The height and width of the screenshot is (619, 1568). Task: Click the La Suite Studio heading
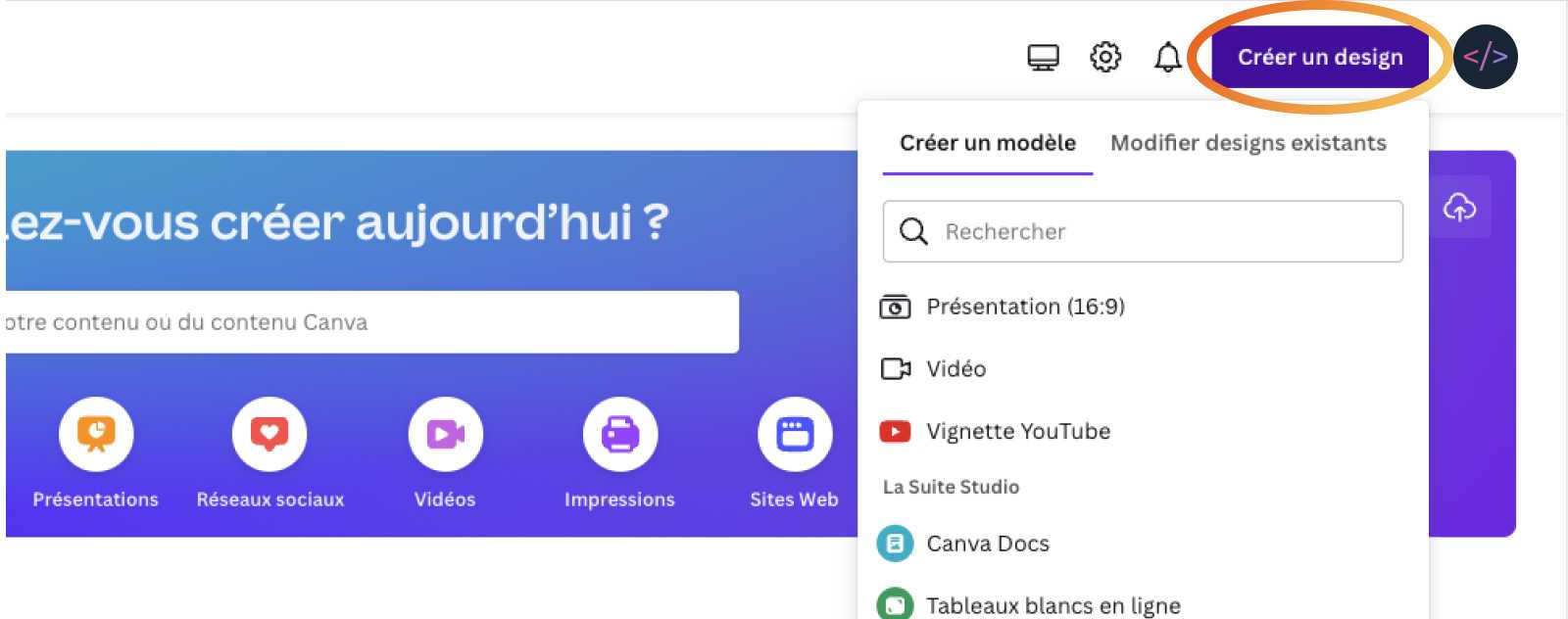pyautogui.click(x=952, y=487)
